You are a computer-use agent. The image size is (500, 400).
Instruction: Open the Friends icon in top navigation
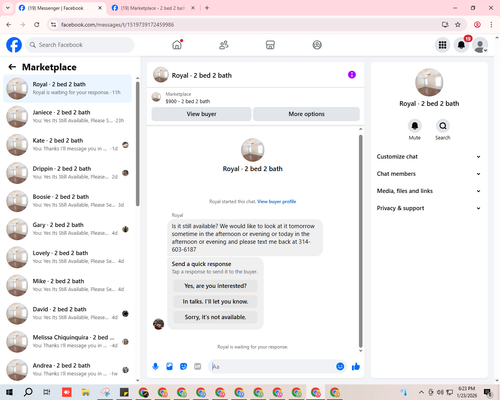tap(224, 45)
